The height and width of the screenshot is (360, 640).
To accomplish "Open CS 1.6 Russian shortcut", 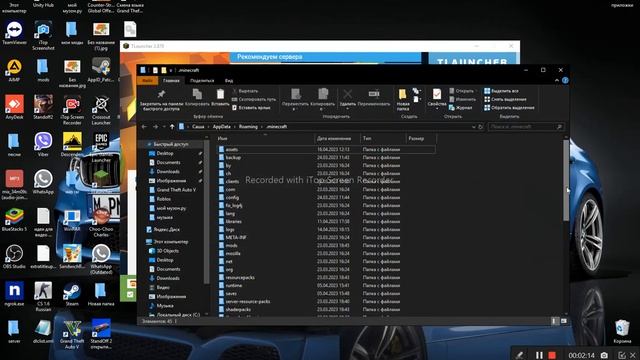I will click(x=43, y=297).
